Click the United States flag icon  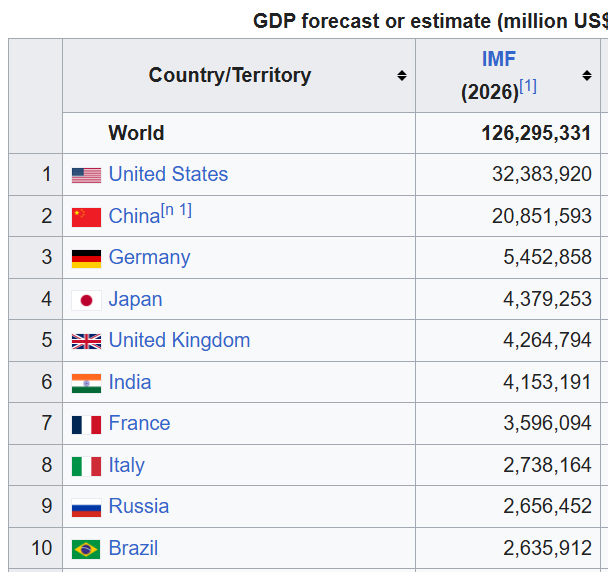click(x=86, y=175)
